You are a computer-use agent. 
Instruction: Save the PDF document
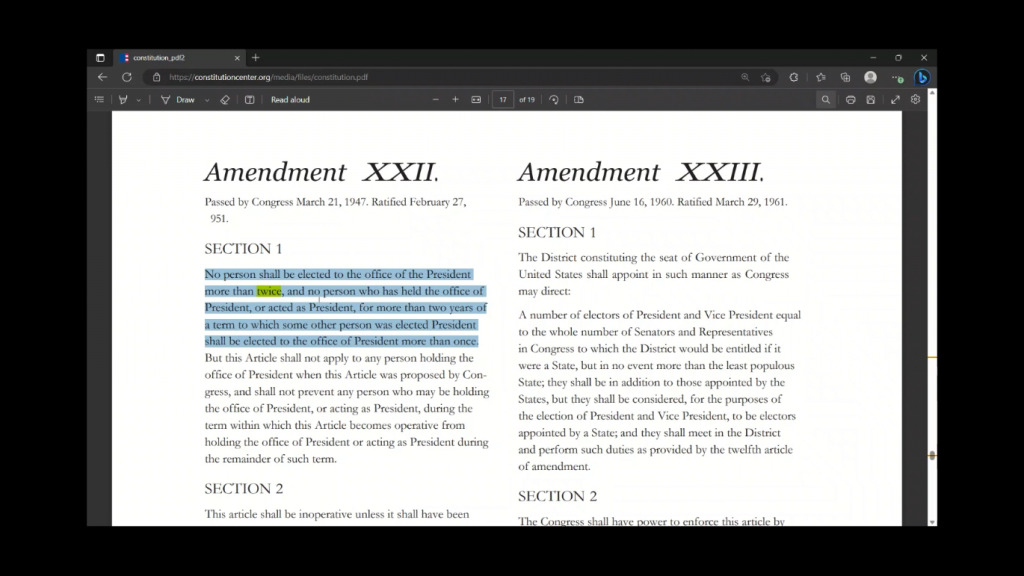coord(871,100)
